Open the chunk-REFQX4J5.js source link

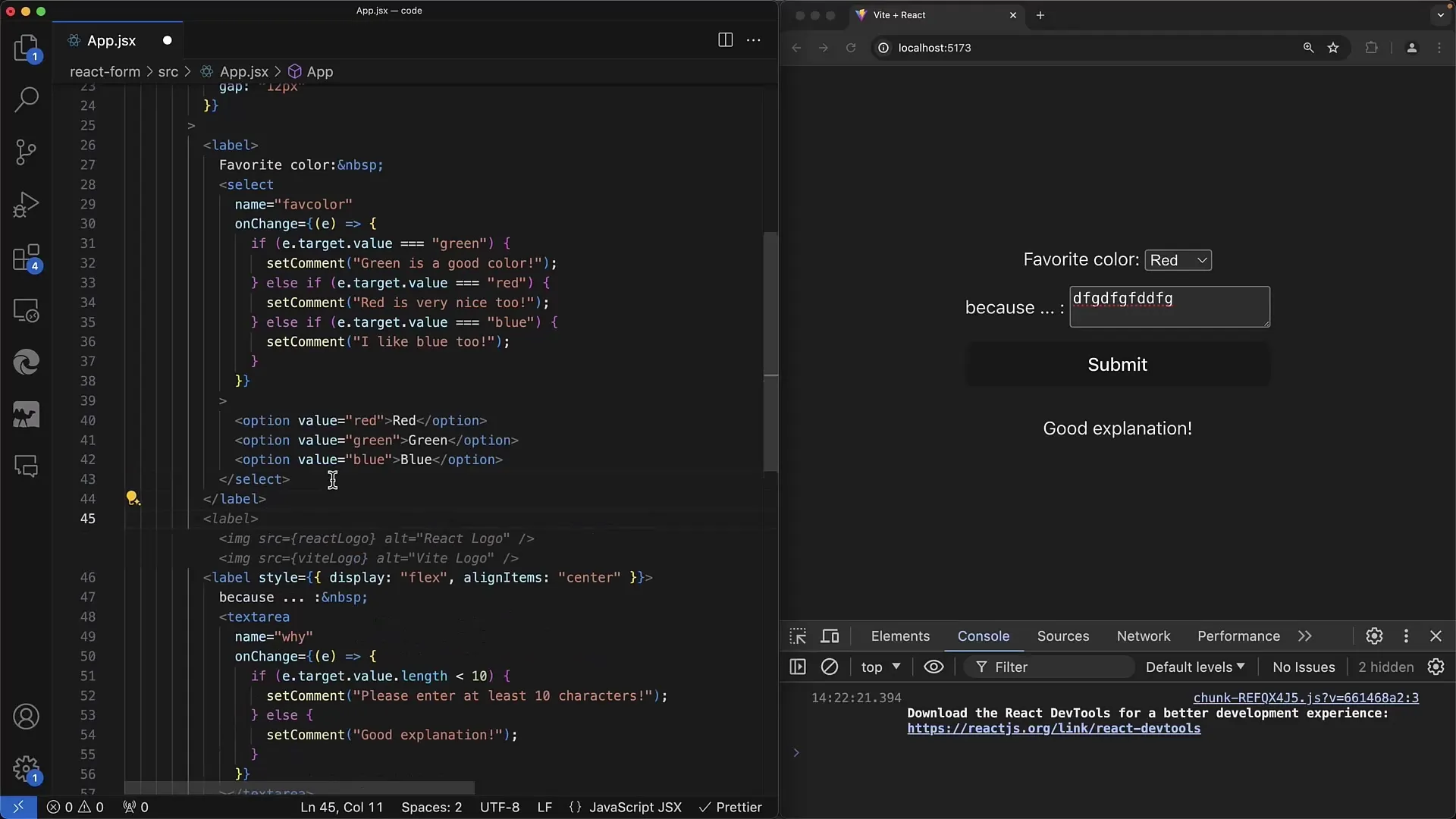[x=1306, y=698]
